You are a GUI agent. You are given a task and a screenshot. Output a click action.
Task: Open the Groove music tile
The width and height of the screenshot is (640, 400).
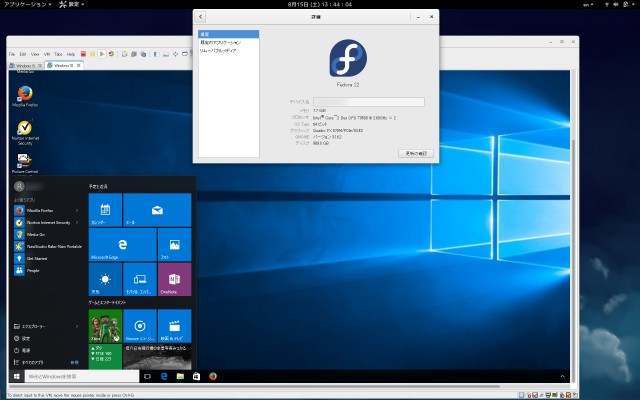click(x=140, y=326)
